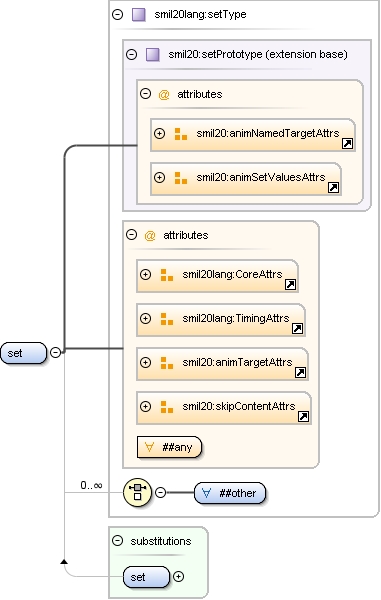Expand smil20:animSetValuesAttrs group

click(160, 178)
